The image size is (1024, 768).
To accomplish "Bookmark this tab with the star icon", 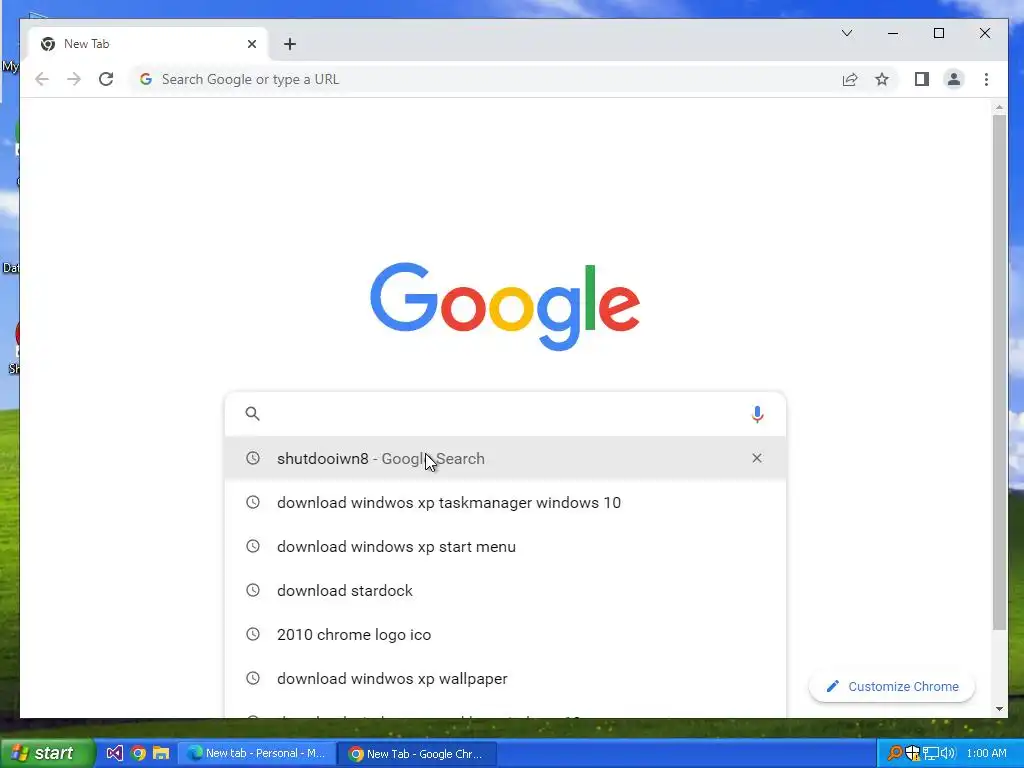I will [x=882, y=79].
